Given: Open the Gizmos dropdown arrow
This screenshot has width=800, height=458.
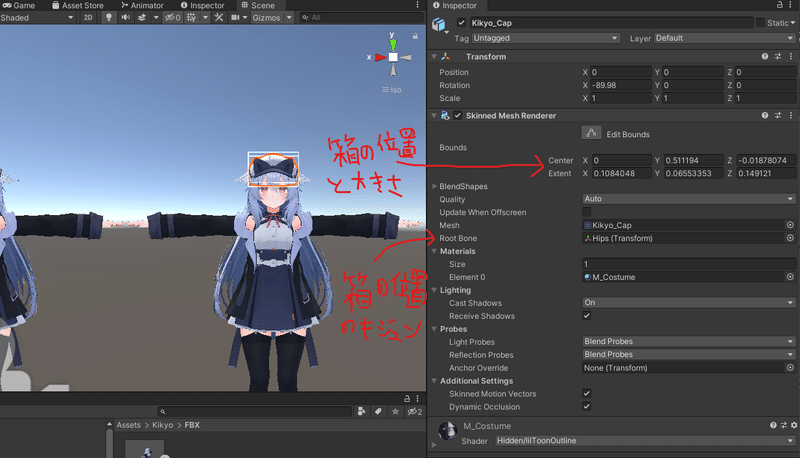Looking at the screenshot, I should (289, 17).
